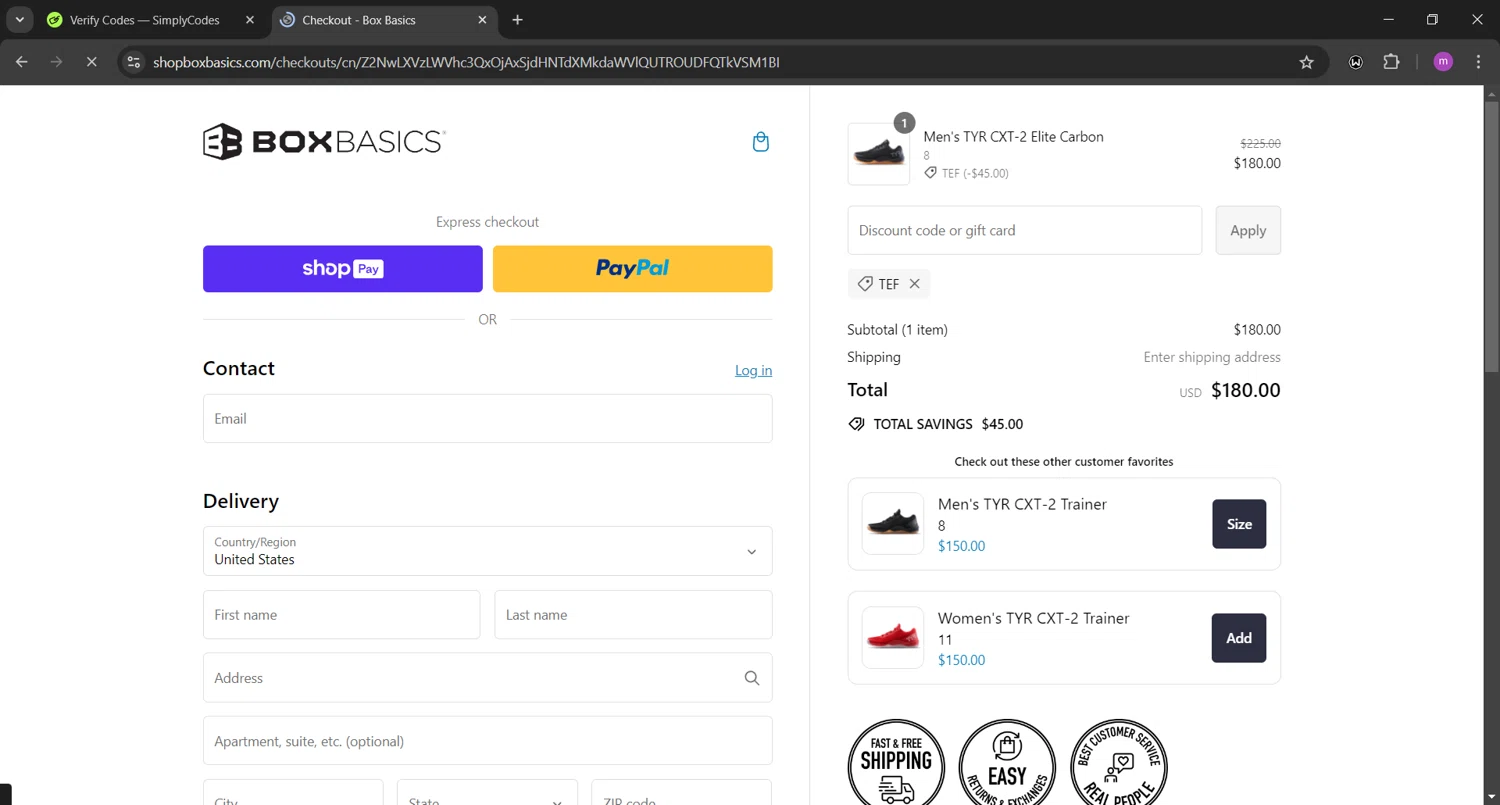Open the shopping bag cart icon
1500x805 pixels.
click(x=761, y=142)
